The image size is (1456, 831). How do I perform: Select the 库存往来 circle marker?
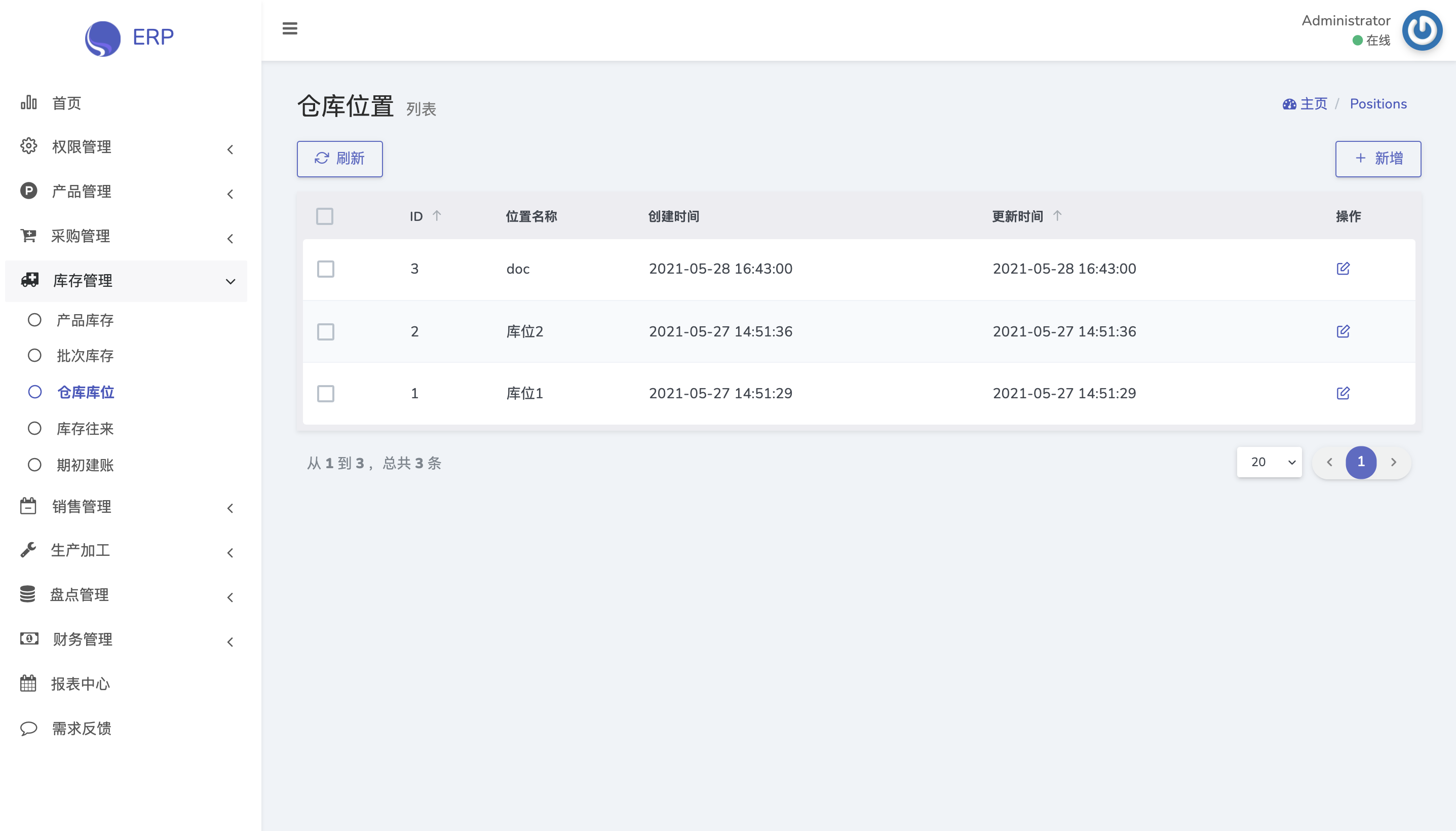click(35, 428)
